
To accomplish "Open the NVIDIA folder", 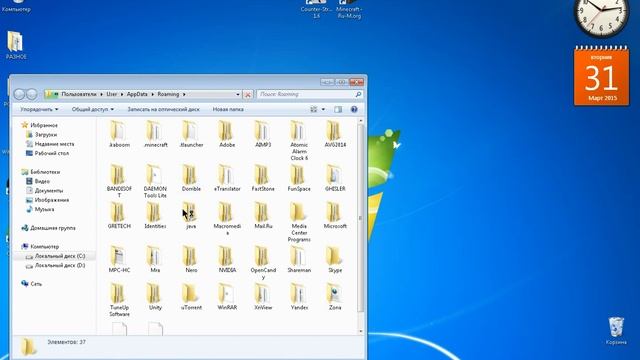I will tap(227, 260).
